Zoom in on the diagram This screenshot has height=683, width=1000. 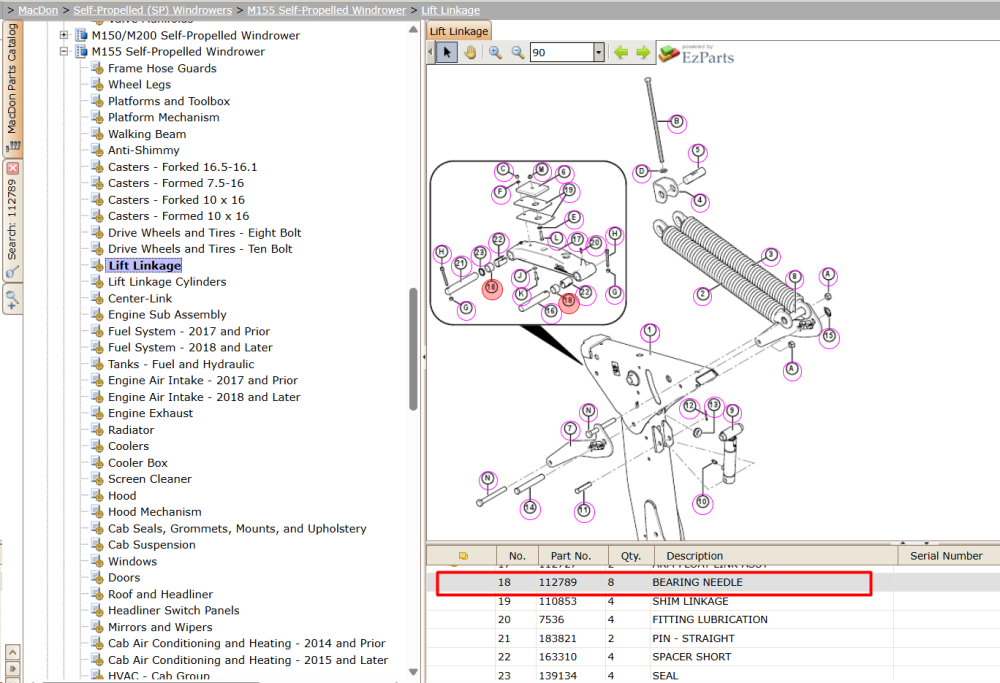496,52
